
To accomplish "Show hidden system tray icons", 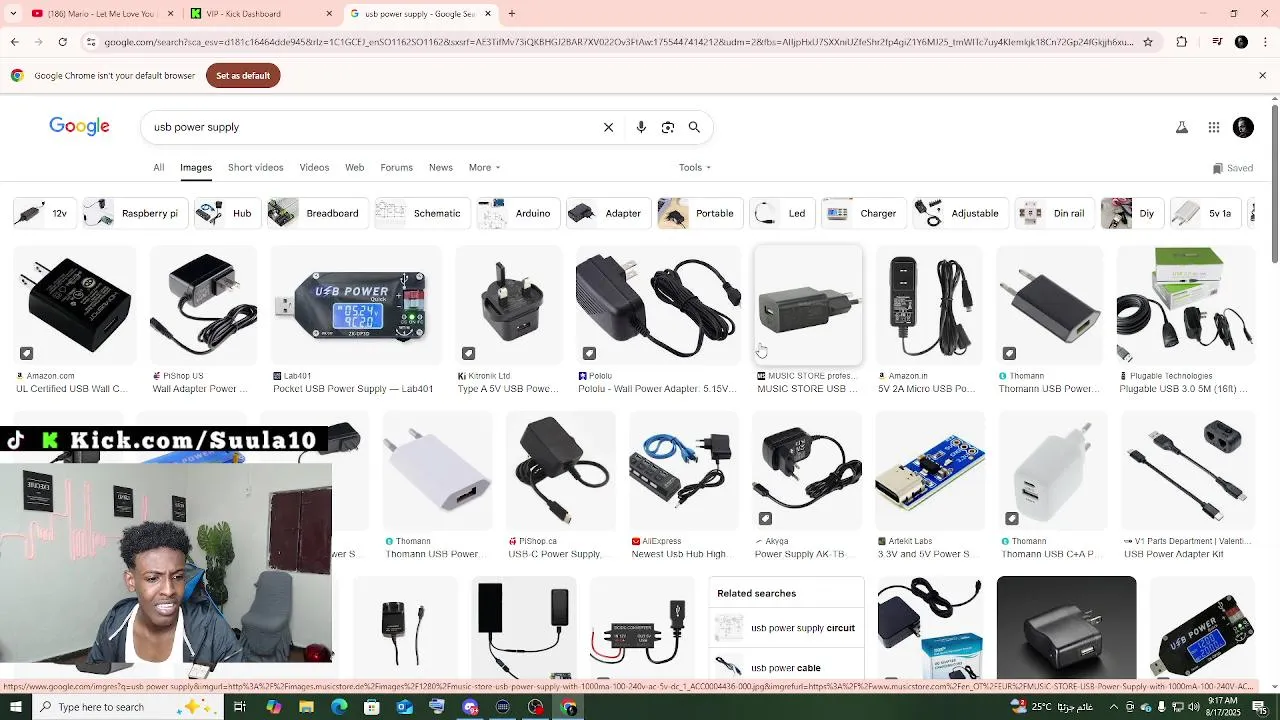I will [1113, 707].
